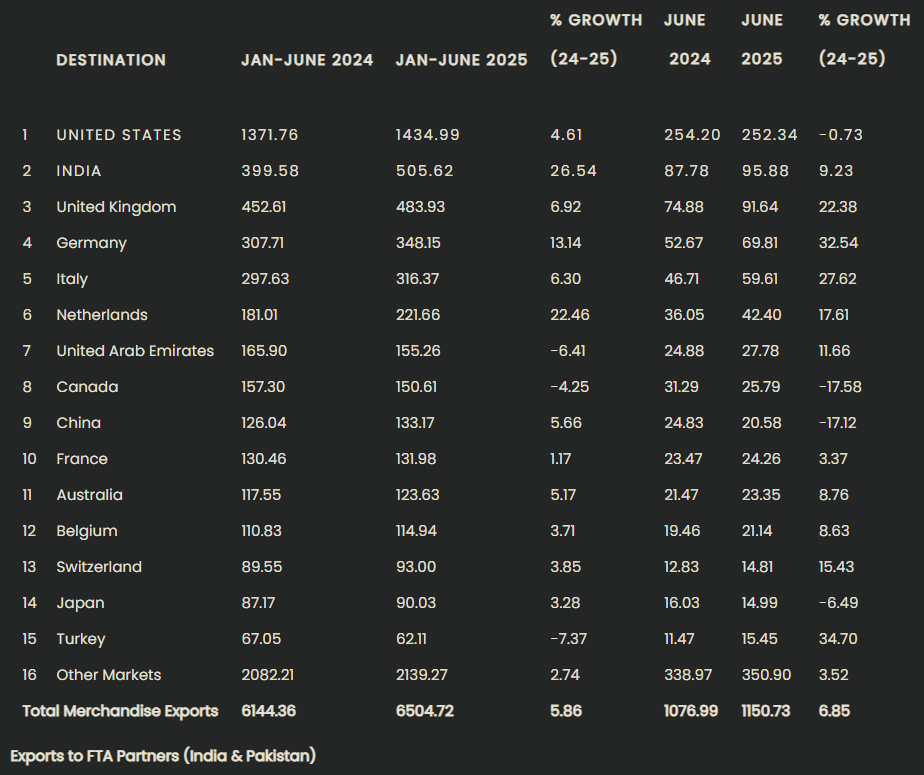This screenshot has width=924, height=775.
Task: Click the total growth 5.86 value
Action: [566, 711]
